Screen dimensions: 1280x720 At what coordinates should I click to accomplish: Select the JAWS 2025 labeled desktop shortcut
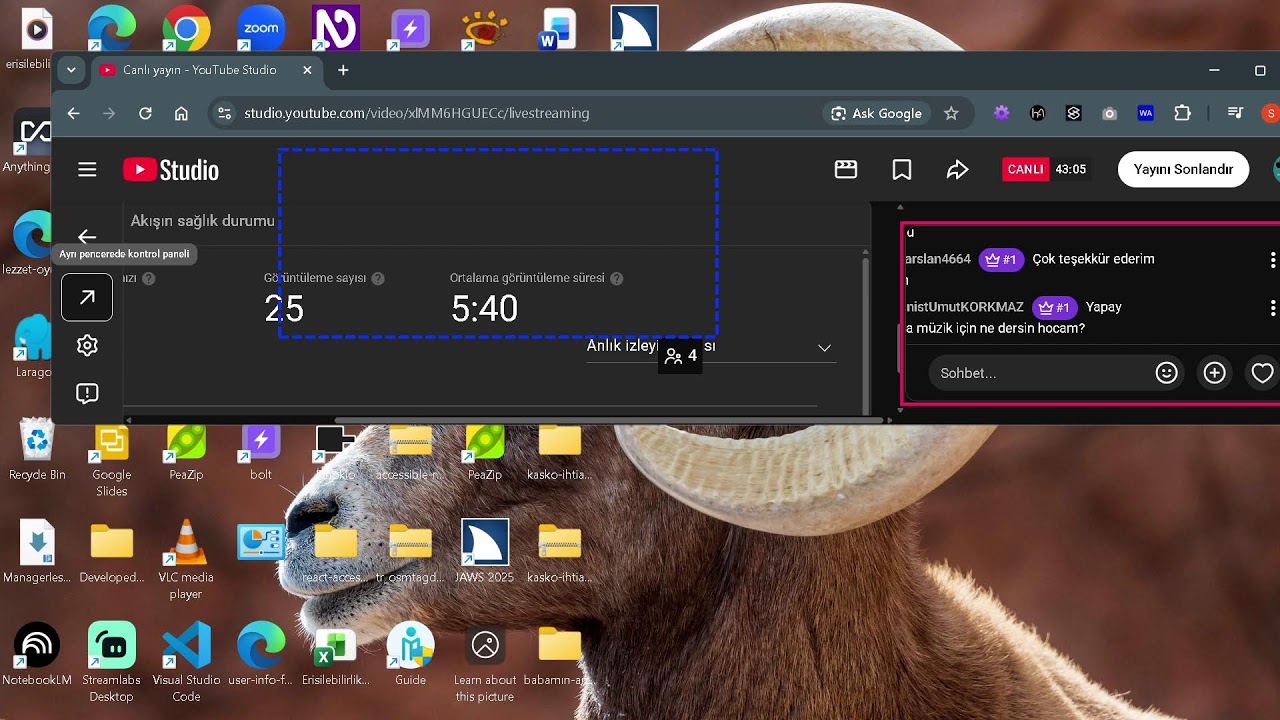pos(485,552)
